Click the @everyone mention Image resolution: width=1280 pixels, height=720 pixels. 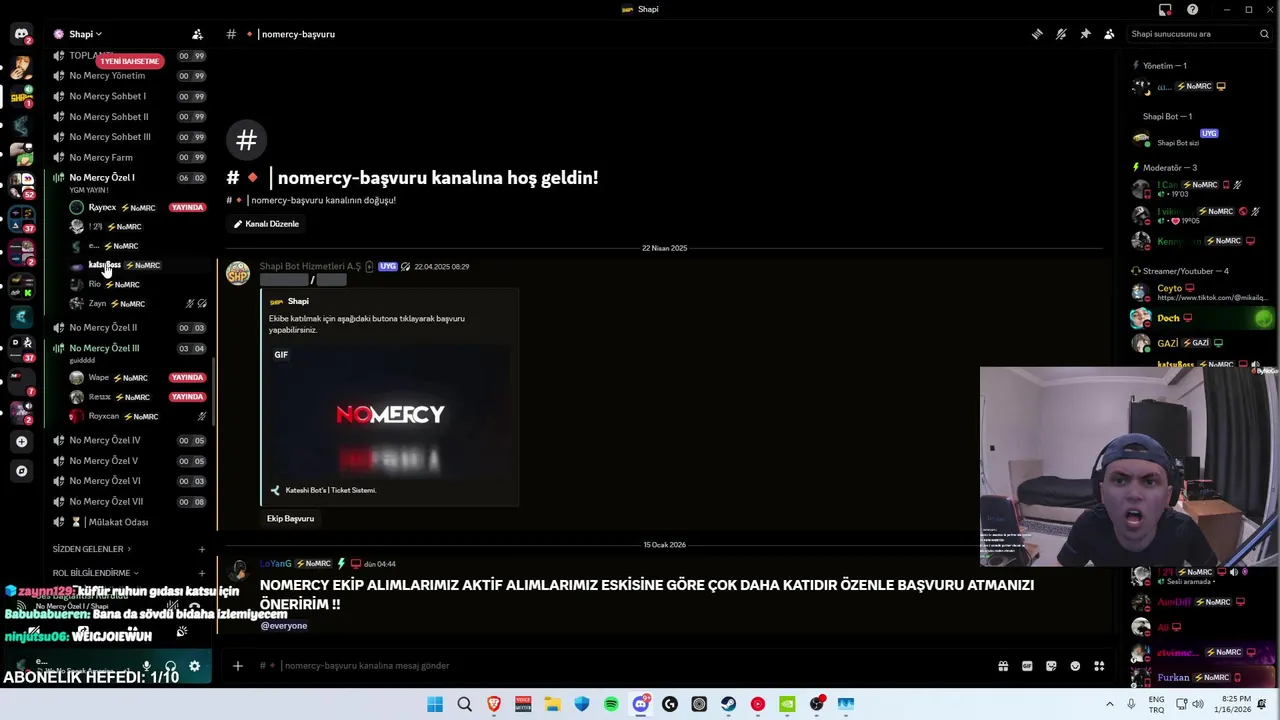click(x=283, y=625)
